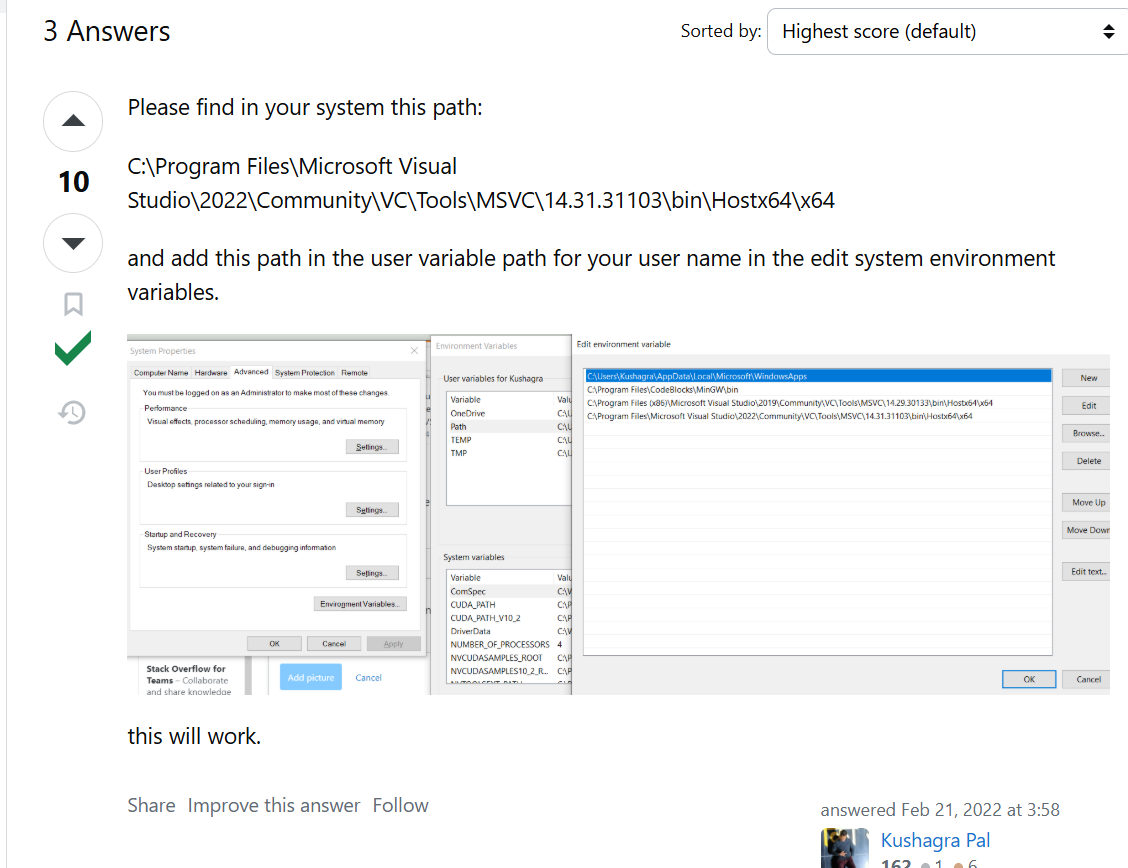
Task: Follow this answer
Action: coord(400,805)
